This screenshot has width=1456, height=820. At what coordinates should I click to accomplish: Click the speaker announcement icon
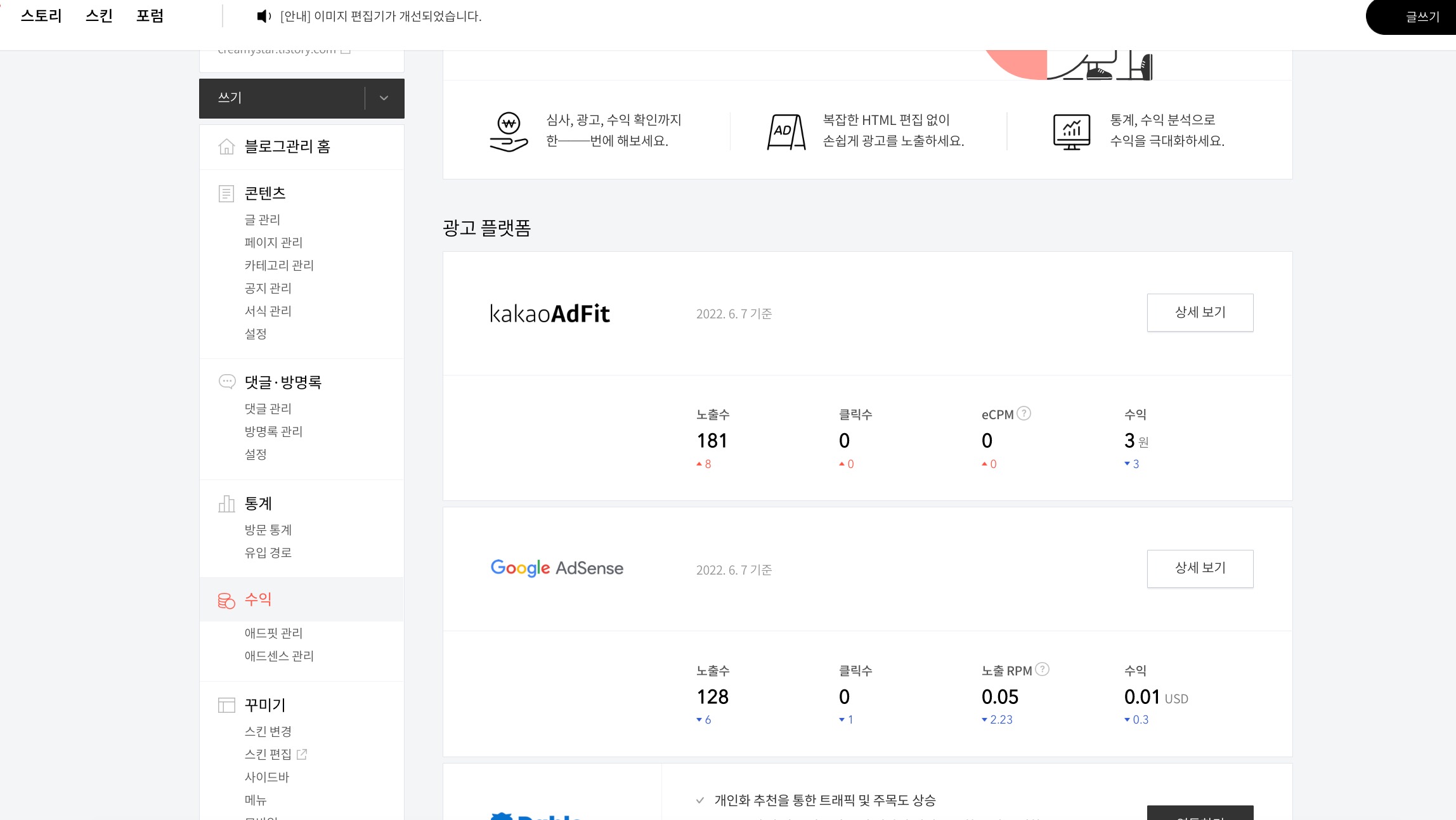(x=264, y=16)
